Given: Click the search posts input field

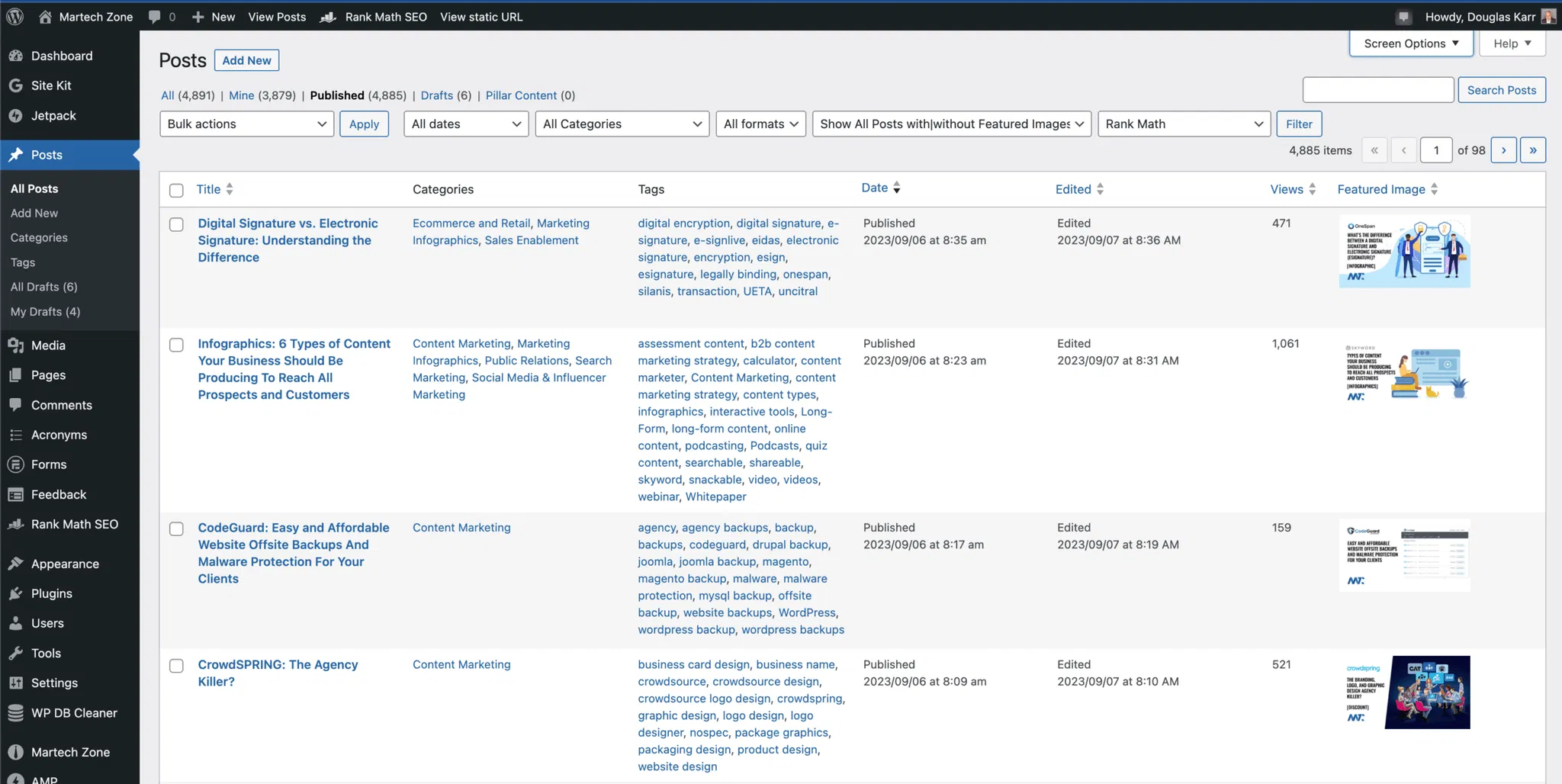Looking at the screenshot, I should click(x=1378, y=90).
